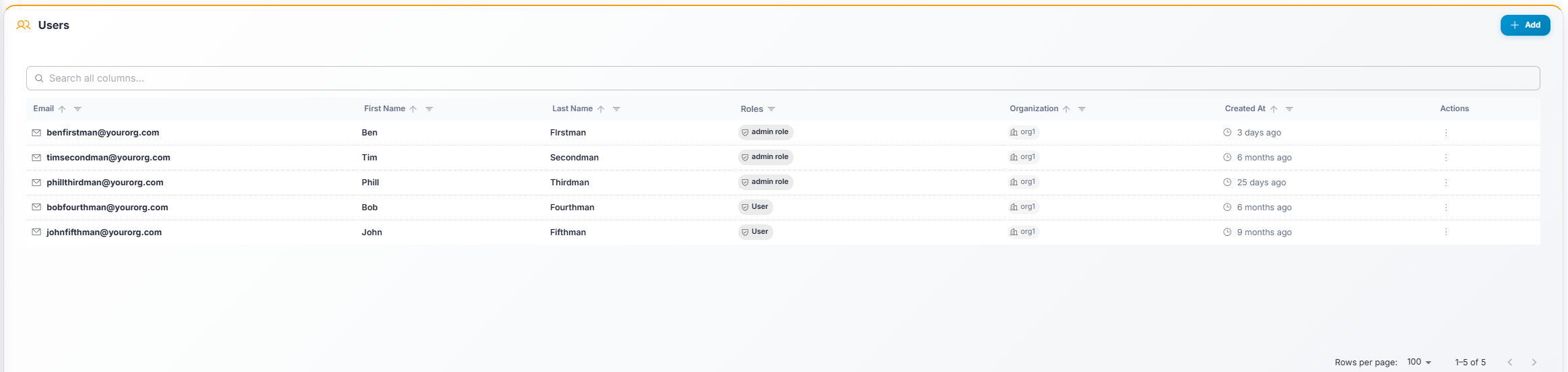Image resolution: width=1568 pixels, height=372 pixels.
Task: Open the Organization filter icon
Action: (x=1082, y=109)
